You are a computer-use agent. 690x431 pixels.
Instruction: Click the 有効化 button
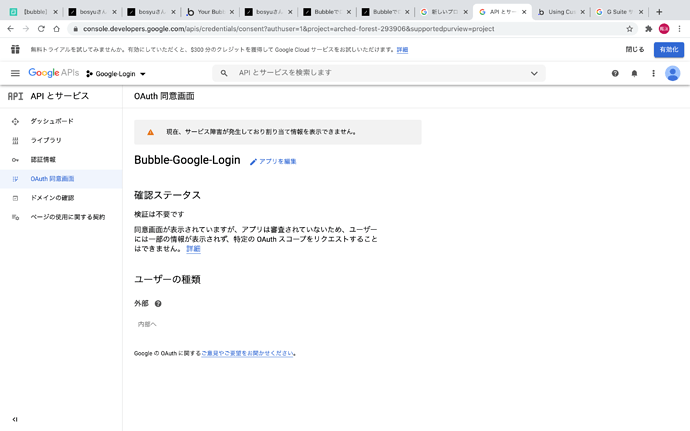[668, 49]
